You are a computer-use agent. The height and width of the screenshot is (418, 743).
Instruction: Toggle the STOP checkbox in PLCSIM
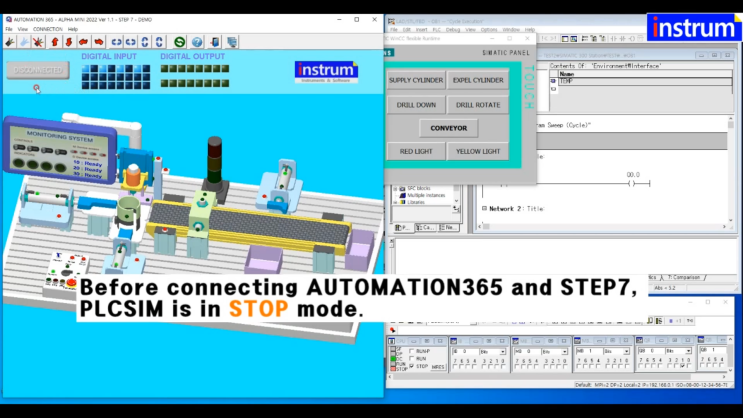tap(412, 366)
